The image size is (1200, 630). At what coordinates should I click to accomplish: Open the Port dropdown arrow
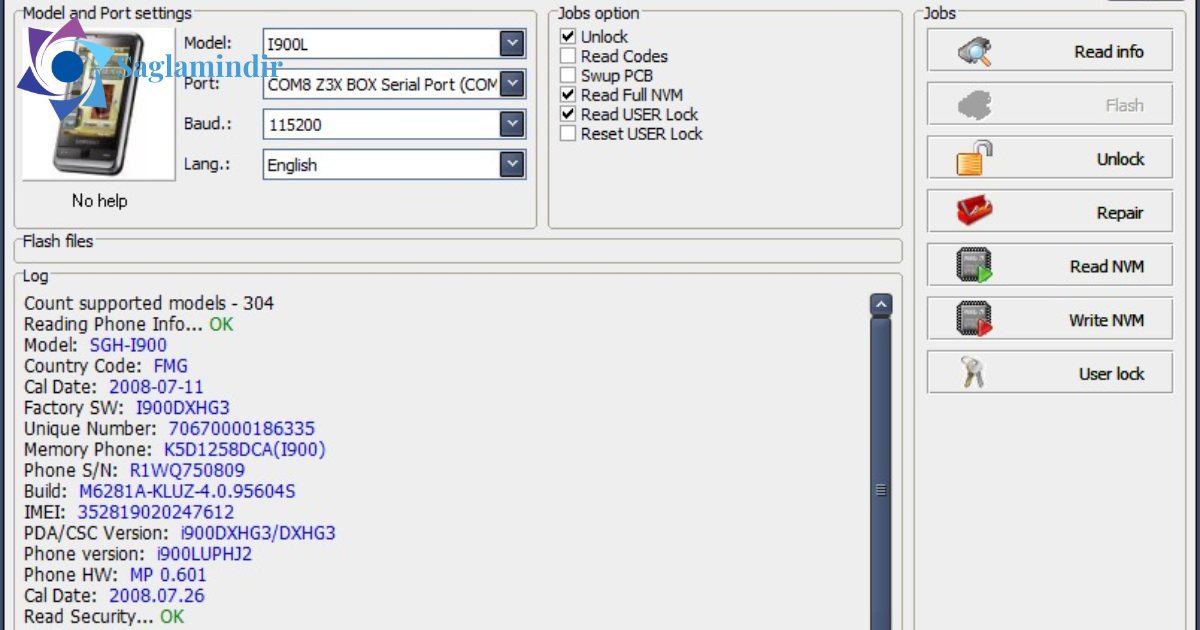[x=512, y=84]
